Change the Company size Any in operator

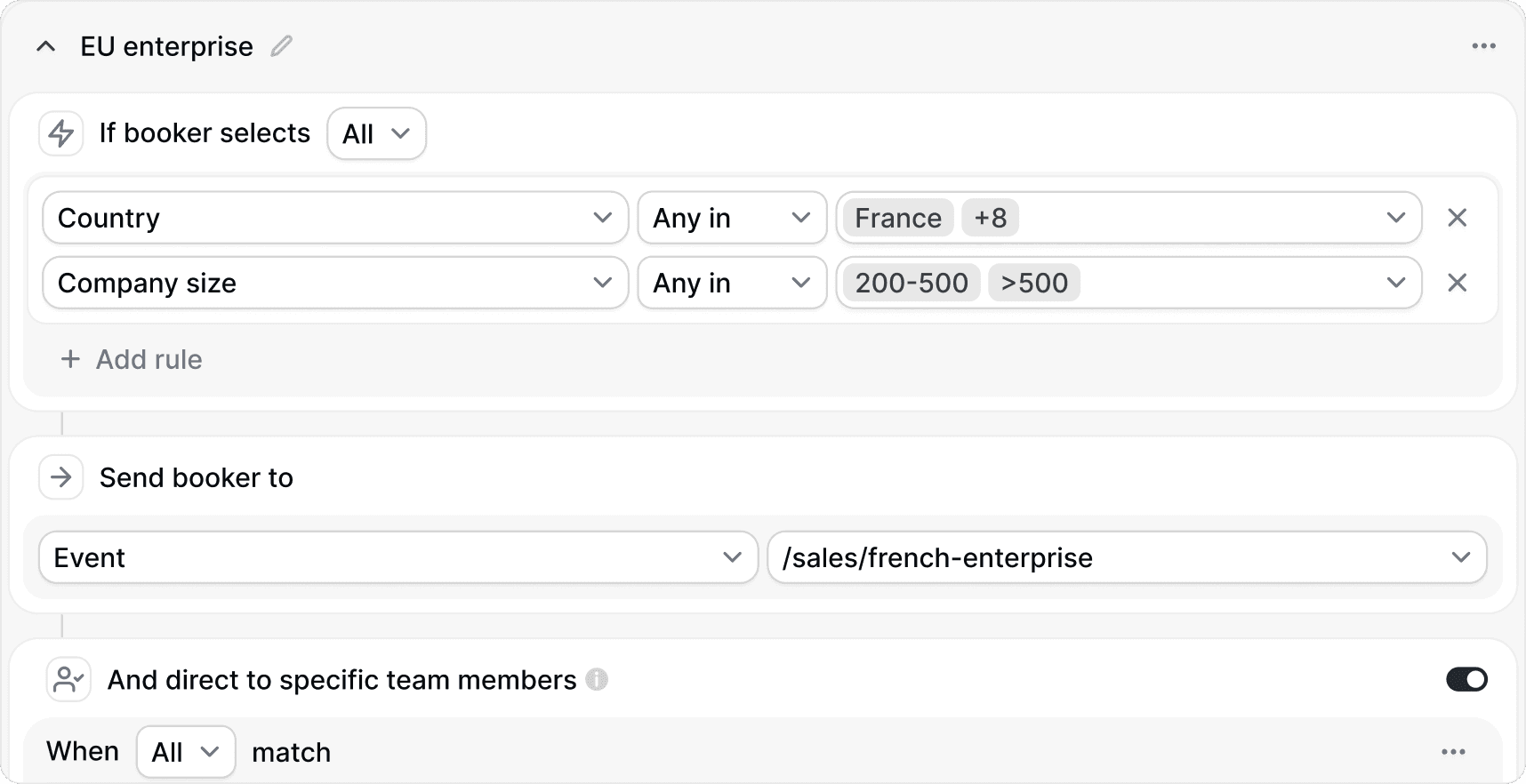732,283
